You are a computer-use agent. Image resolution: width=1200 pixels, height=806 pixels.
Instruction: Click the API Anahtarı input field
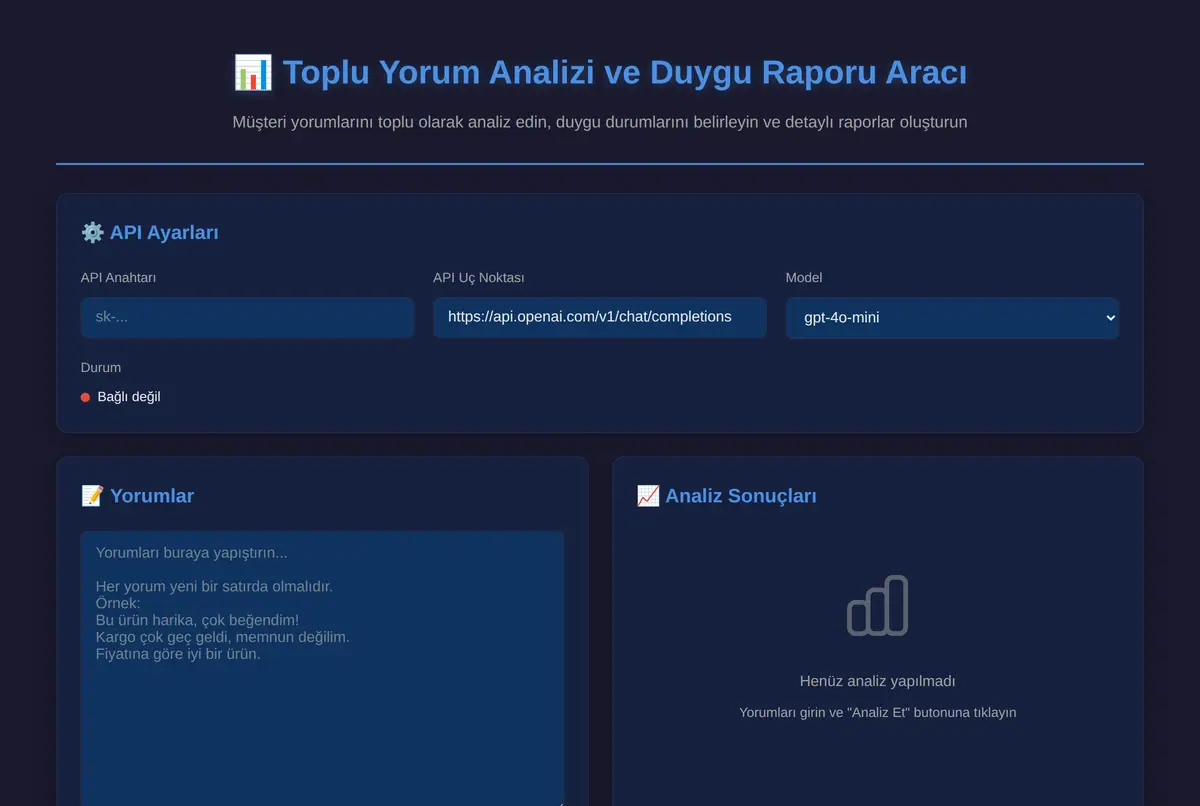click(x=247, y=317)
